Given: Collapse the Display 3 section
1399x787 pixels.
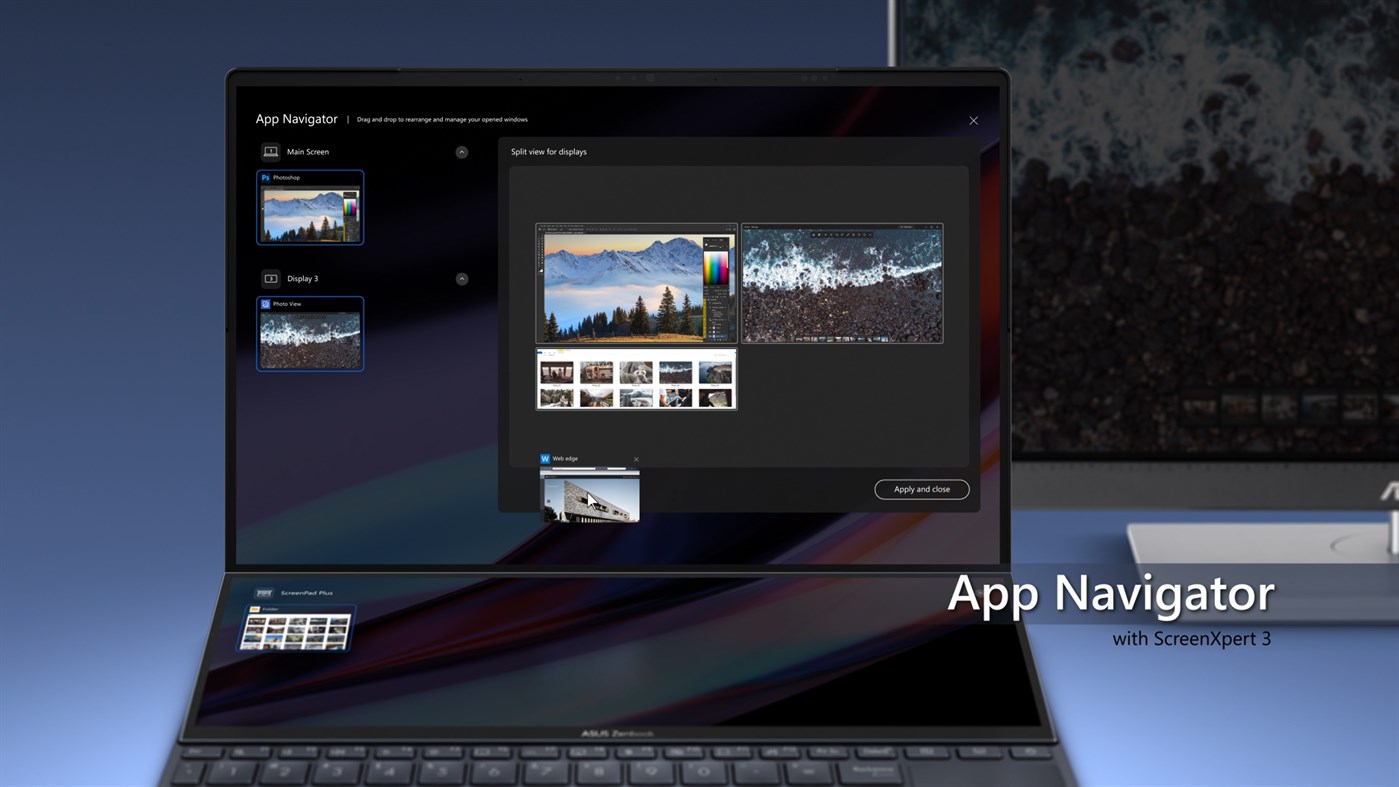Looking at the screenshot, I should click(462, 278).
